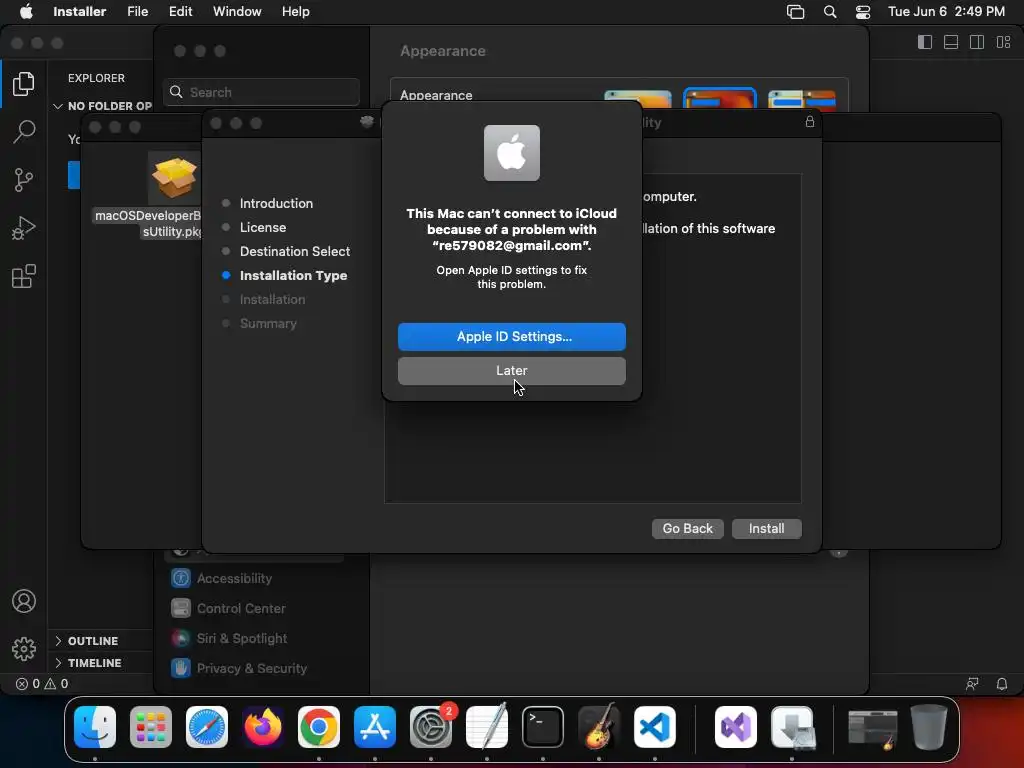Open the VS Code Extensions icon

click(24, 276)
